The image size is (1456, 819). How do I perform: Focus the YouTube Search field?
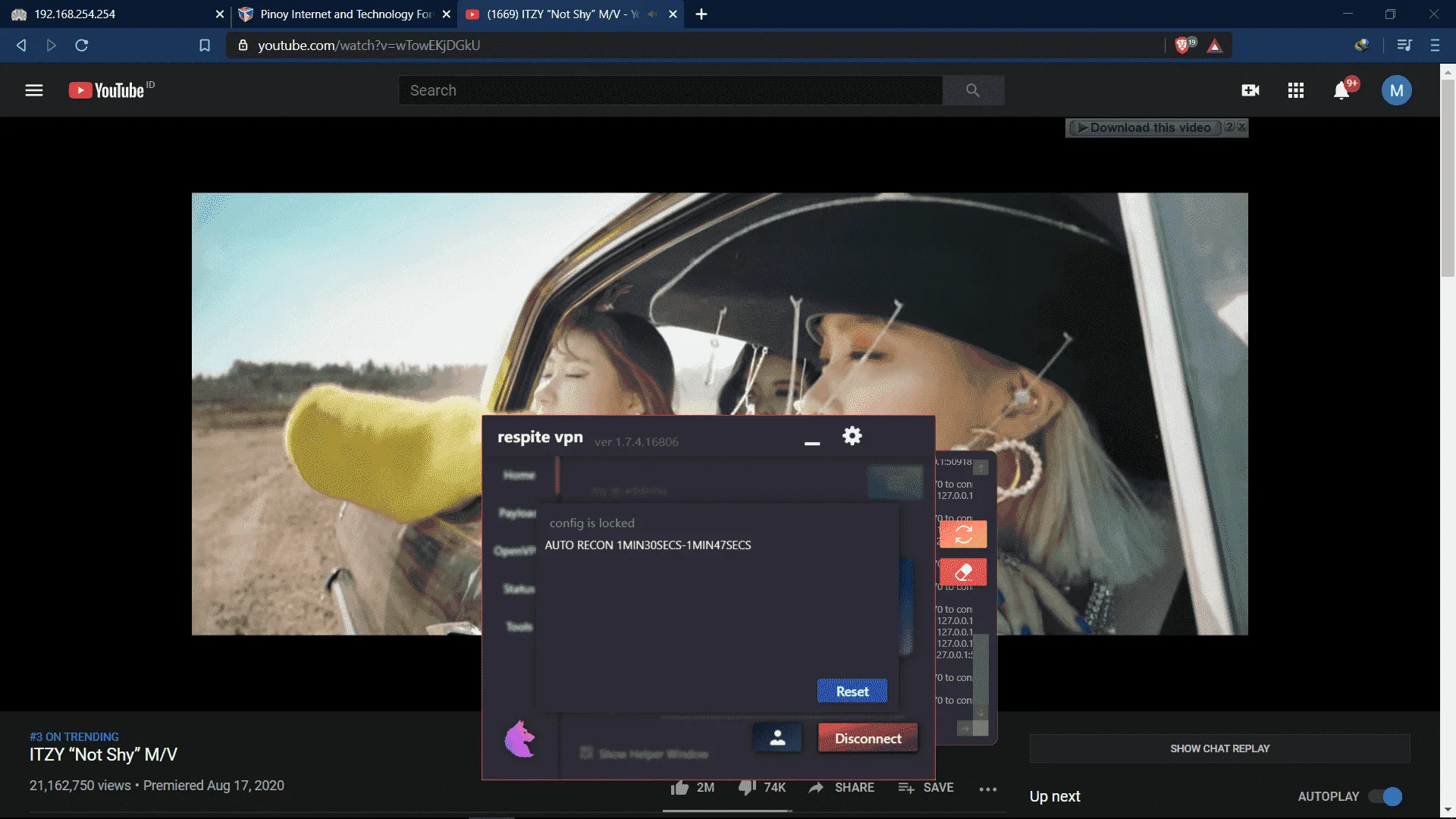[x=670, y=90]
